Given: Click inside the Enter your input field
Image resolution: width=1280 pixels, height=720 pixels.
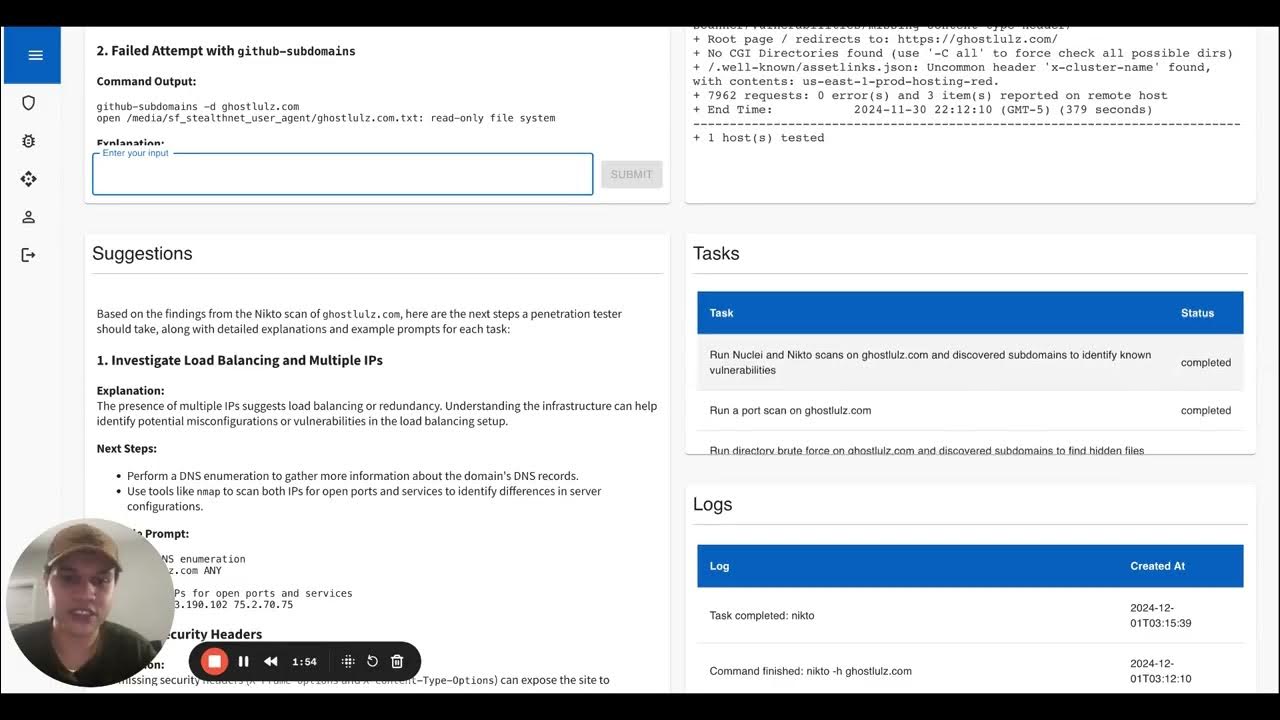Looking at the screenshot, I should click(x=342, y=174).
